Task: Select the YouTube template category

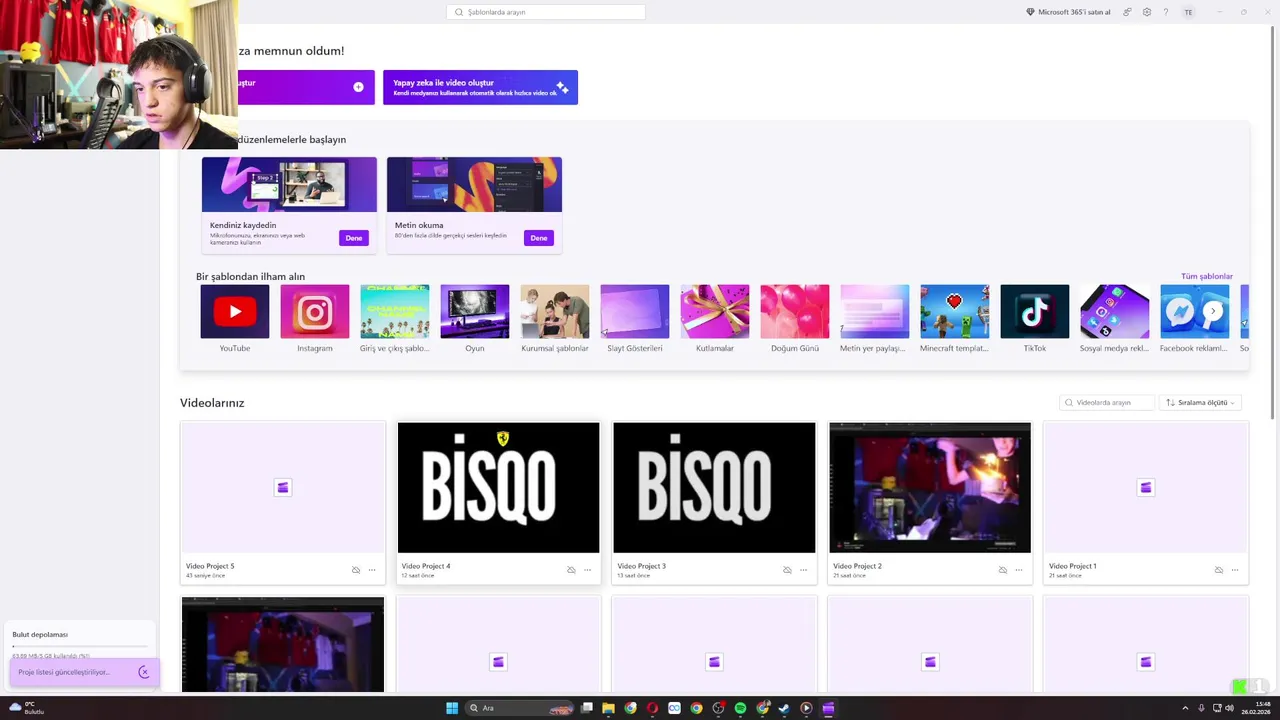Action: 235,318
